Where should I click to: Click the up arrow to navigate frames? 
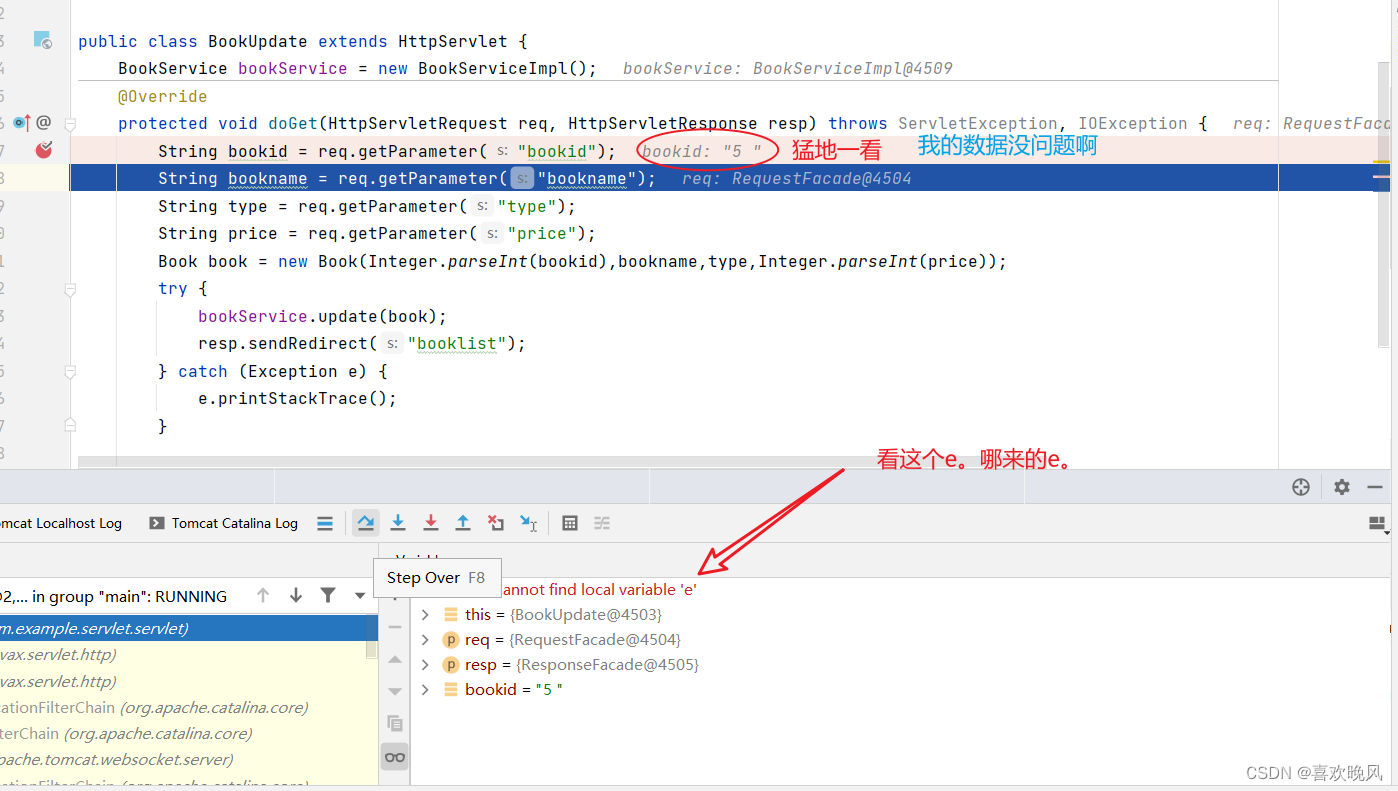[x=262, y=596]
